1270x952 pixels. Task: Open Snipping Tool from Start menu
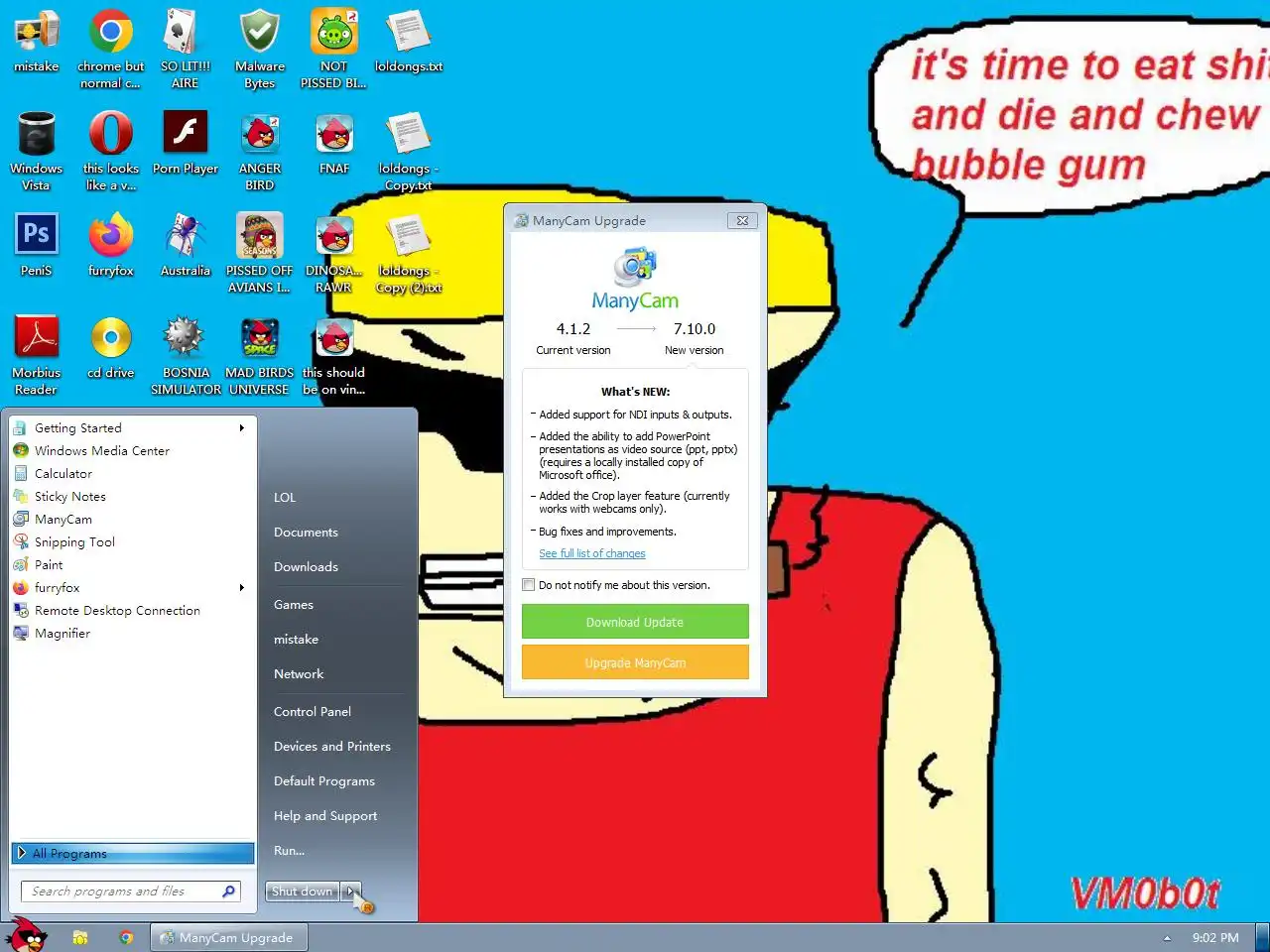(x=133, y=541)
